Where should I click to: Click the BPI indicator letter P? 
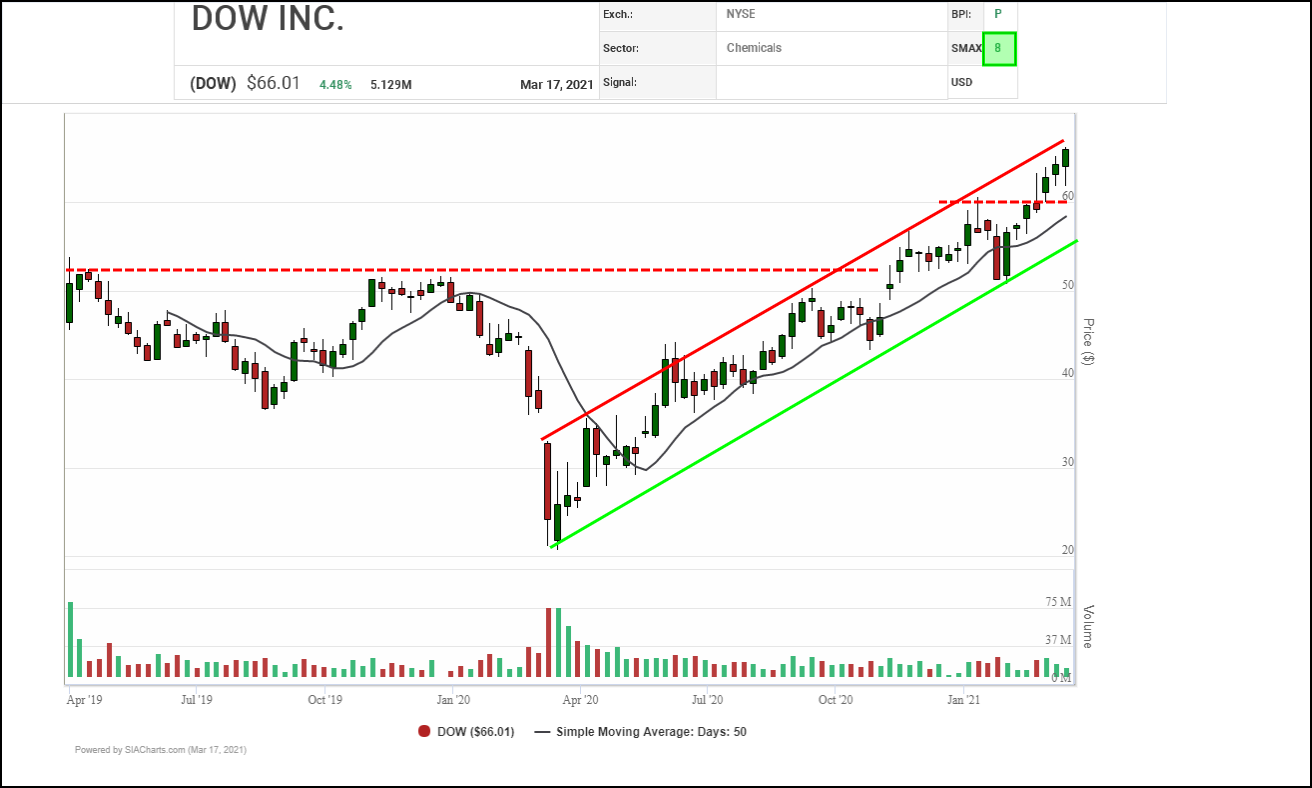tap(996, 14)
